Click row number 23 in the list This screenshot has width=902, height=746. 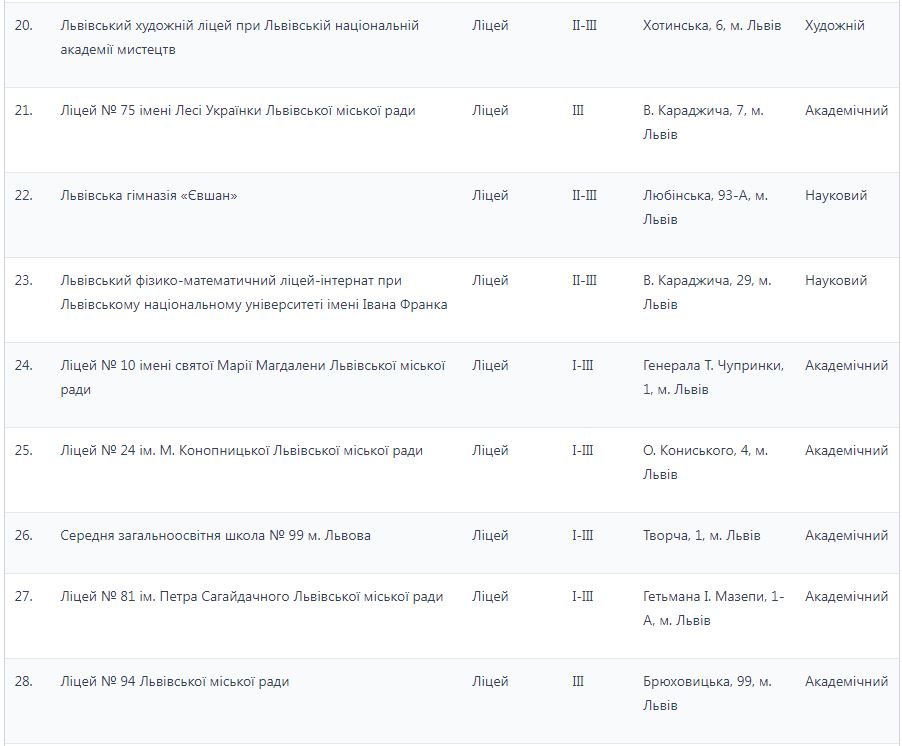(x=24, y=280)
